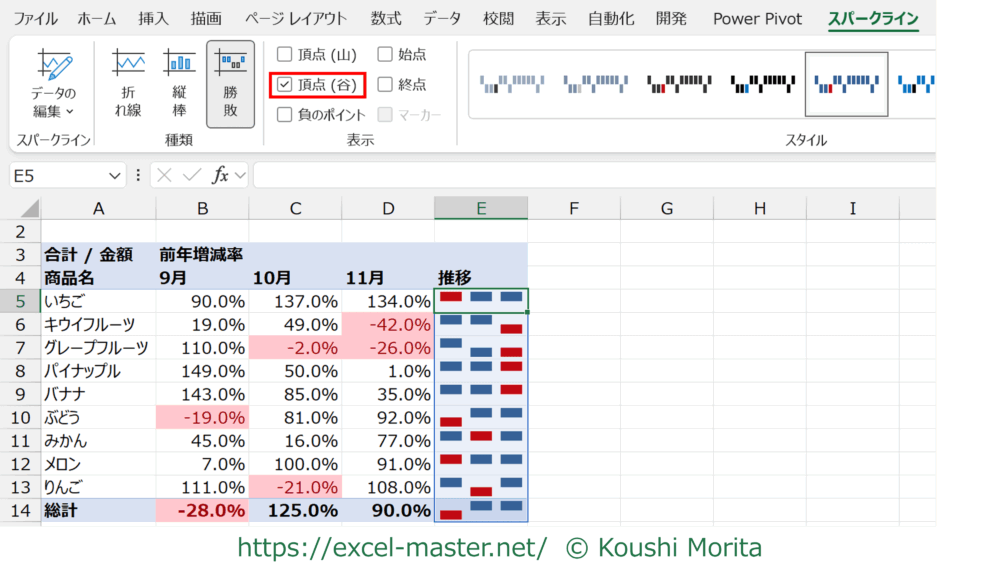Open the Power Pivot ribbon tab
Screen dimensions: 1000x563
coord(757,19)
